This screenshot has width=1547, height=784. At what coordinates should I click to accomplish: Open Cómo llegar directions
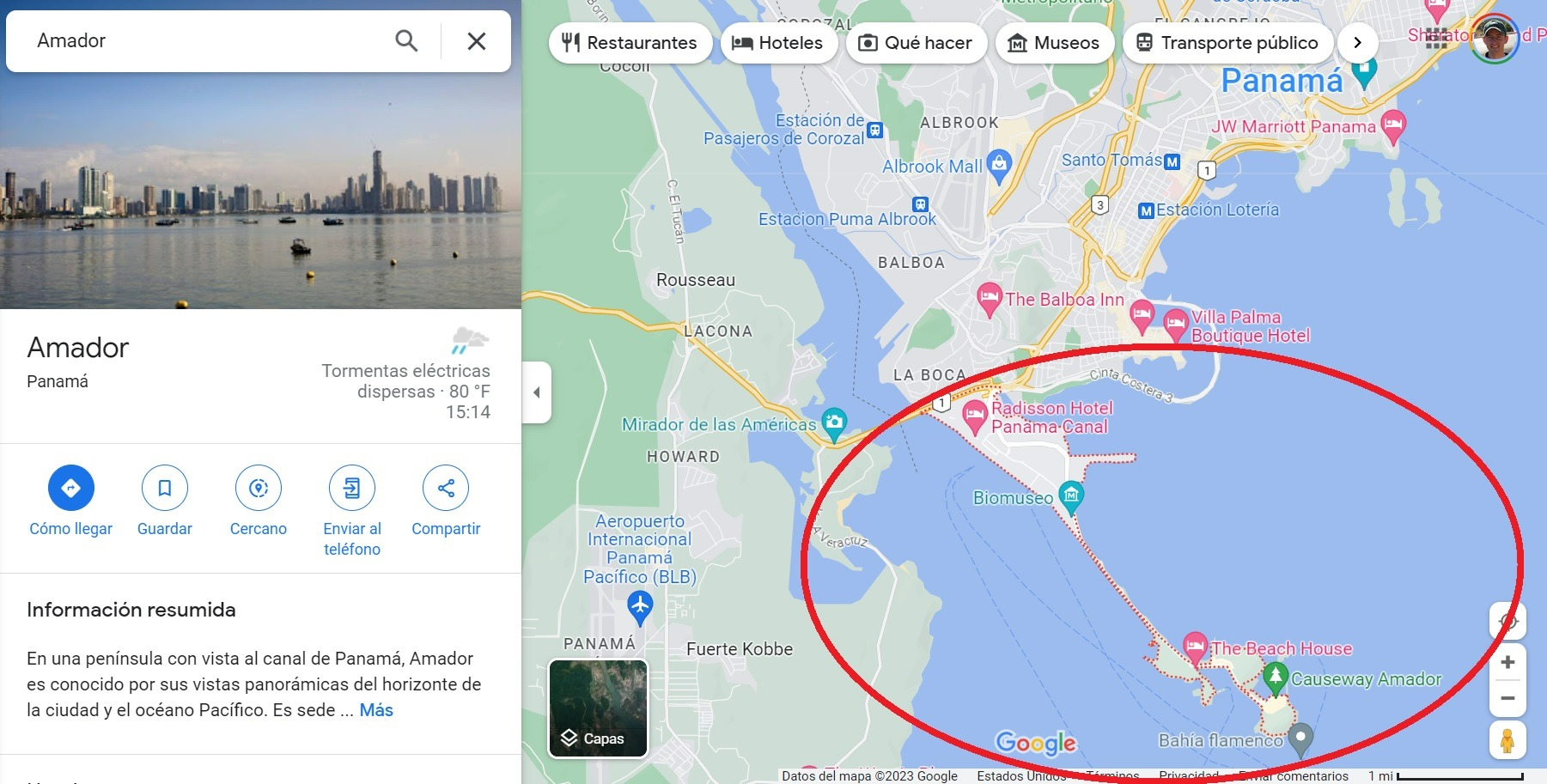click(71, 488)
